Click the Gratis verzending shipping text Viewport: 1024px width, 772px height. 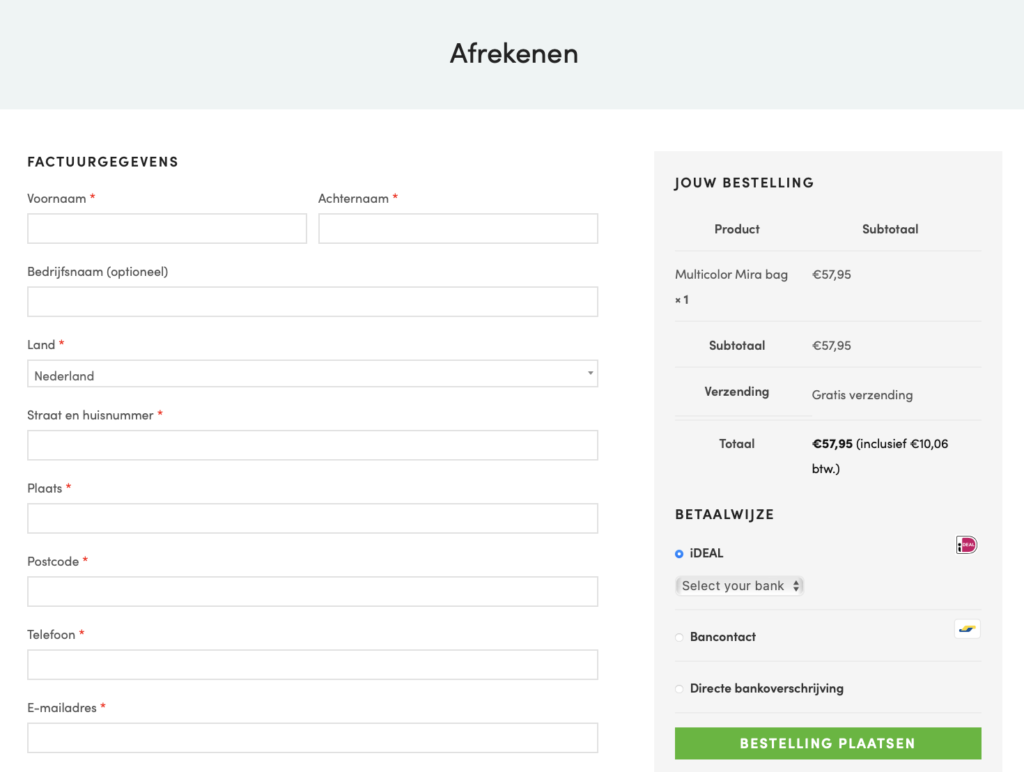862,395
